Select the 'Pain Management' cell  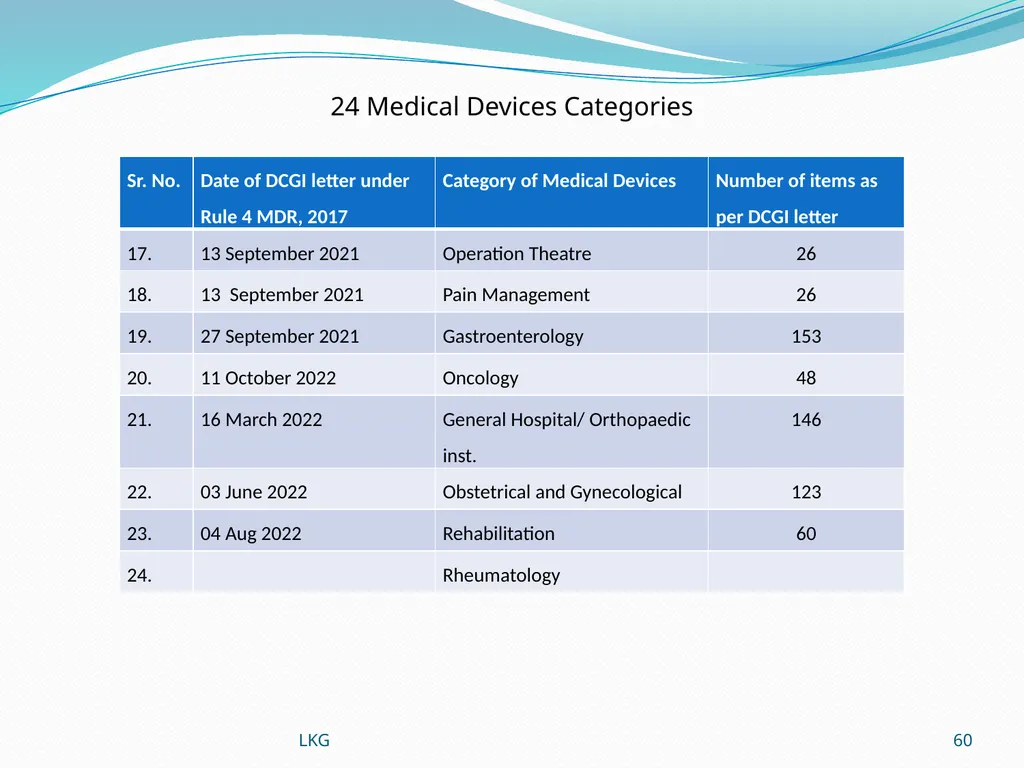571,292
